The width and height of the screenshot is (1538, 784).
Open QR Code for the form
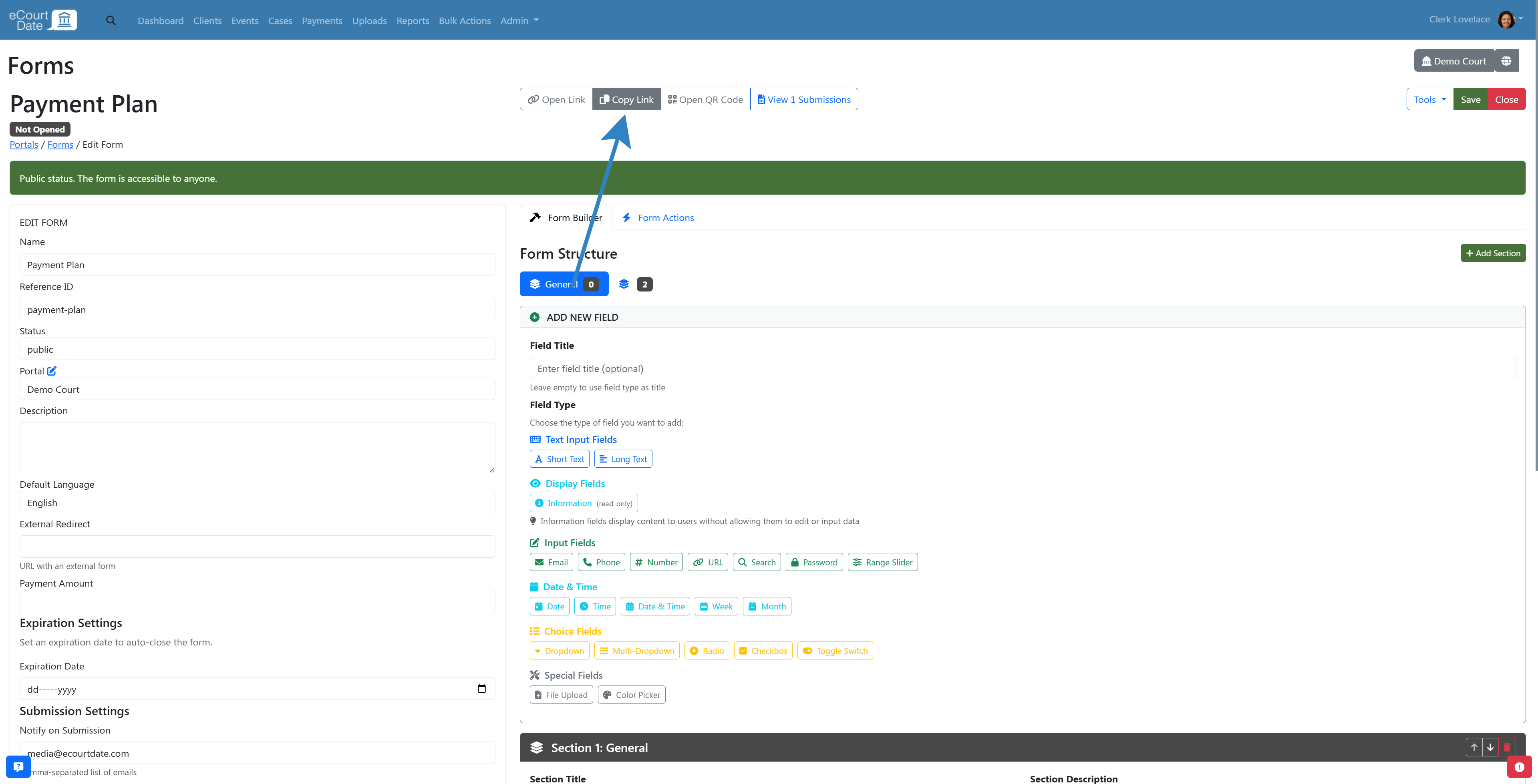point(706,99)
